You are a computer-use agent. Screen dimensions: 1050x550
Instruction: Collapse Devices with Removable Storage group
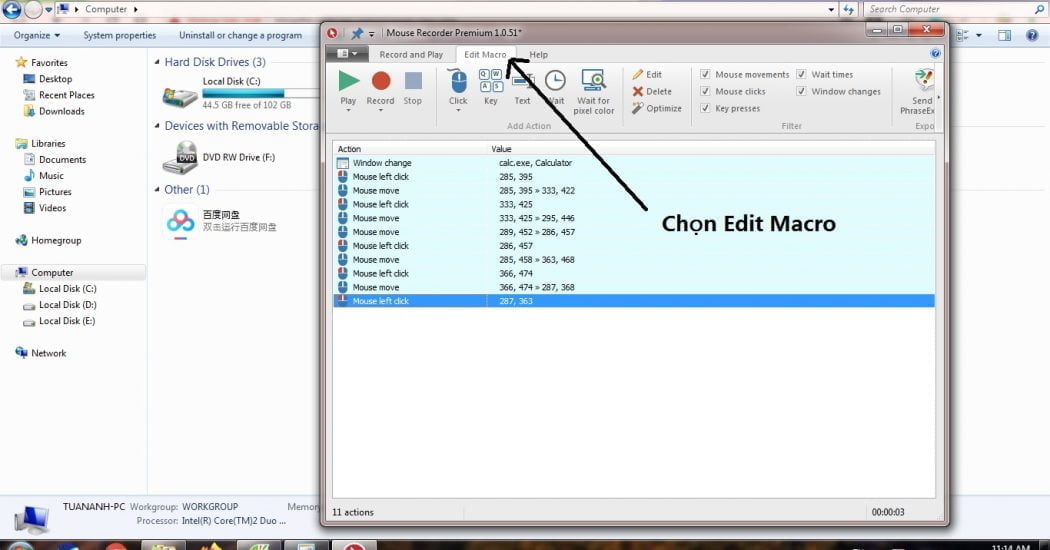coord(157,125)
